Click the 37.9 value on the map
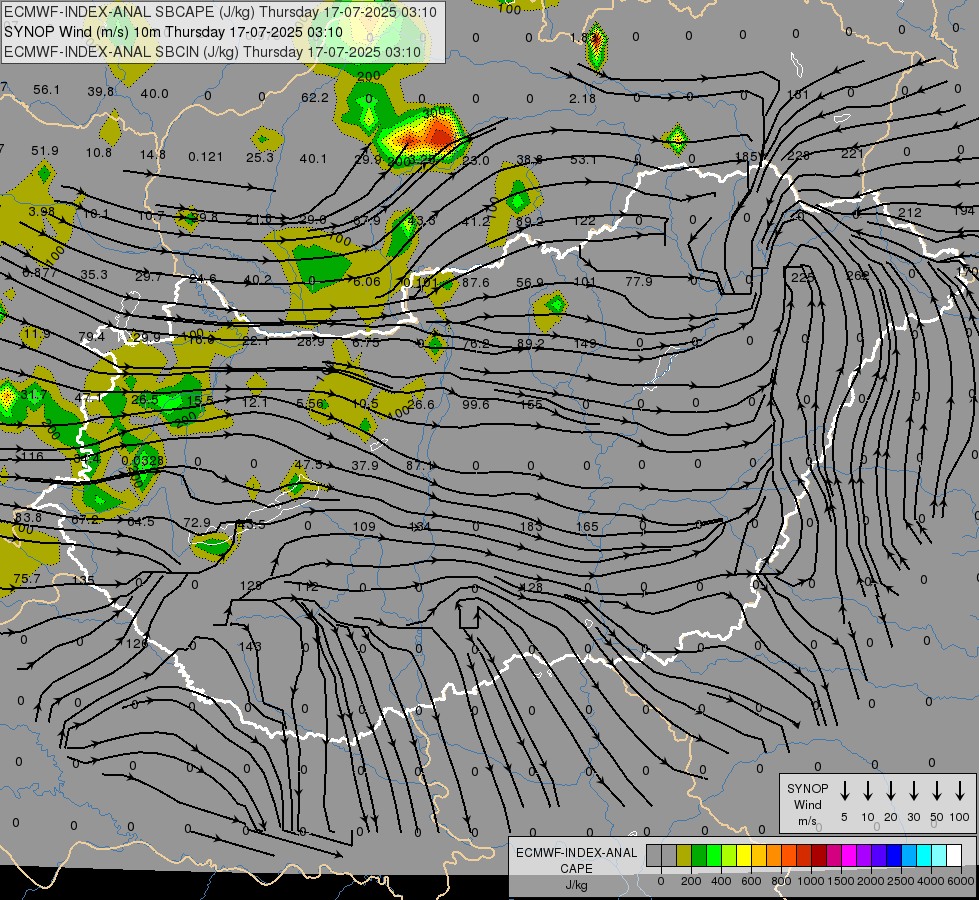The image size is (979, 900). point(365,466)
